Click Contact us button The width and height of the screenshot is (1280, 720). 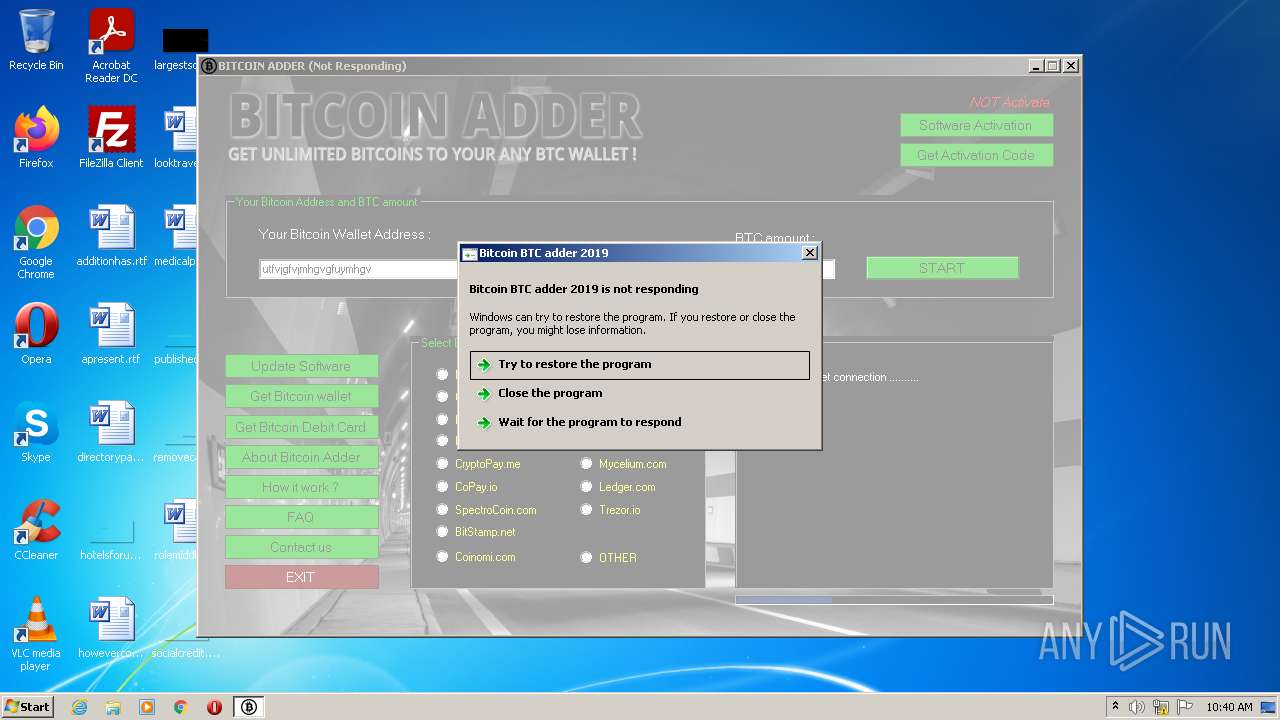pos(301,547)
